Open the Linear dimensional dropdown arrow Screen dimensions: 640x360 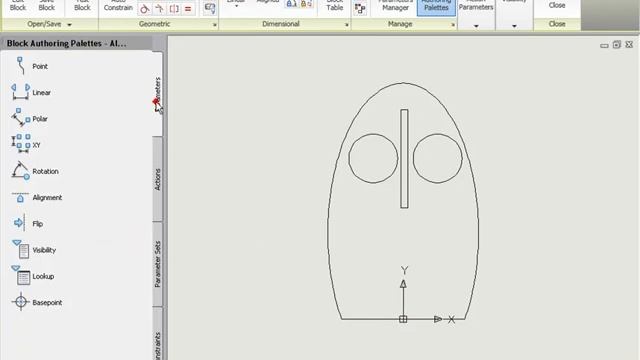[x=236, y=6]
